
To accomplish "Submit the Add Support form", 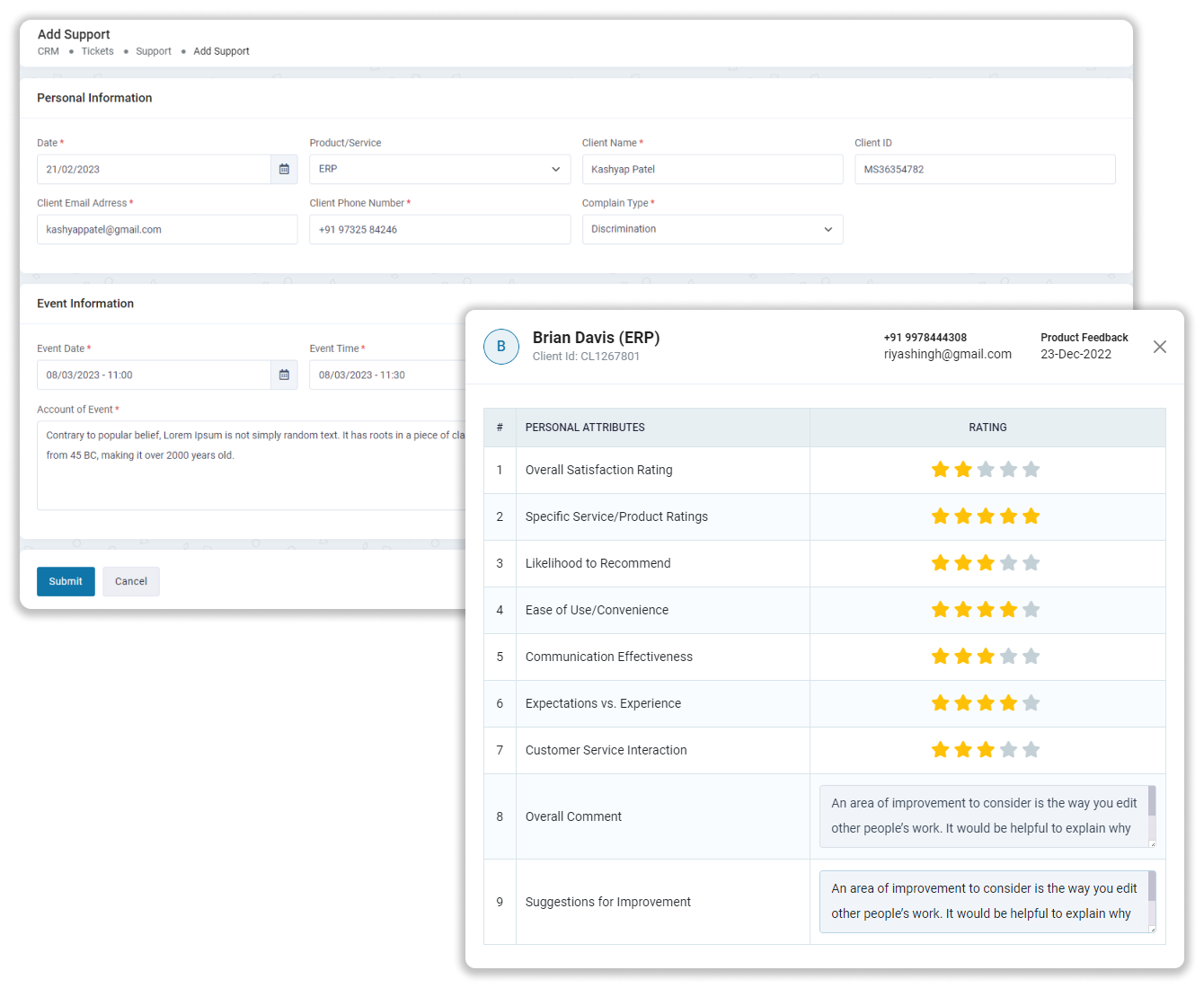I will click(x=65, y=581).
